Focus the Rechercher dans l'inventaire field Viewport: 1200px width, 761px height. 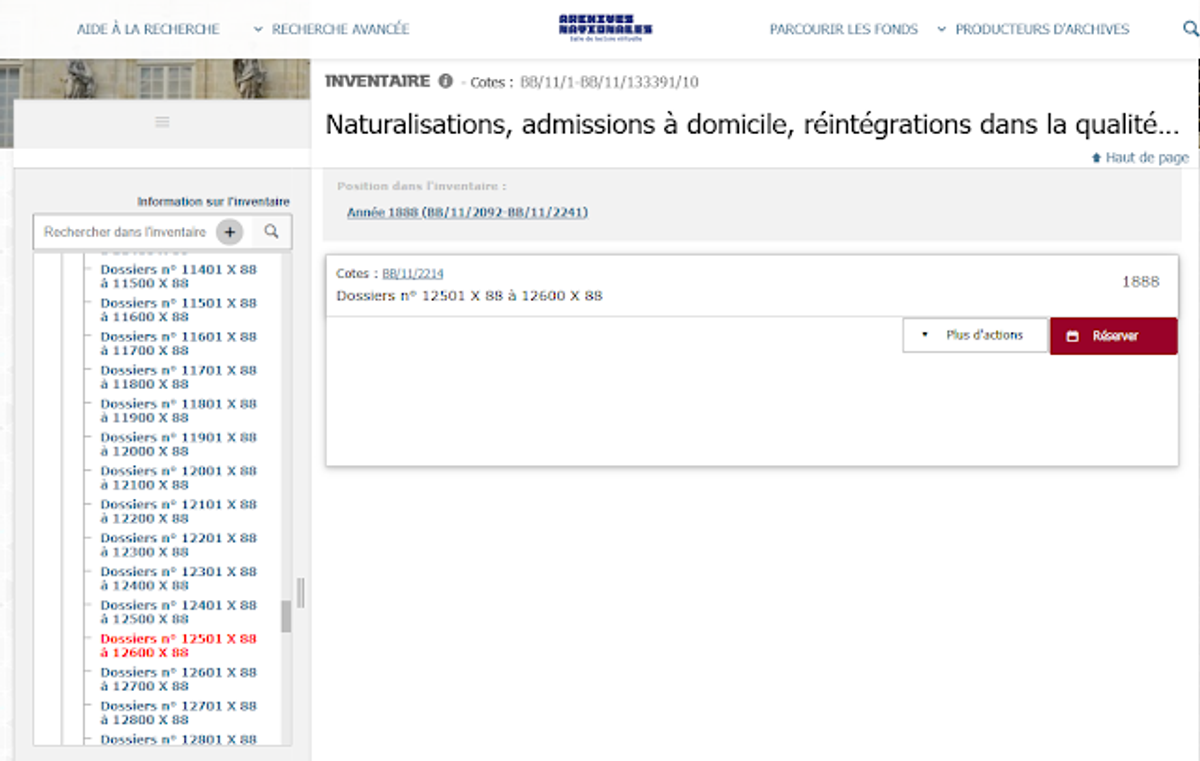tap(125, 232)
